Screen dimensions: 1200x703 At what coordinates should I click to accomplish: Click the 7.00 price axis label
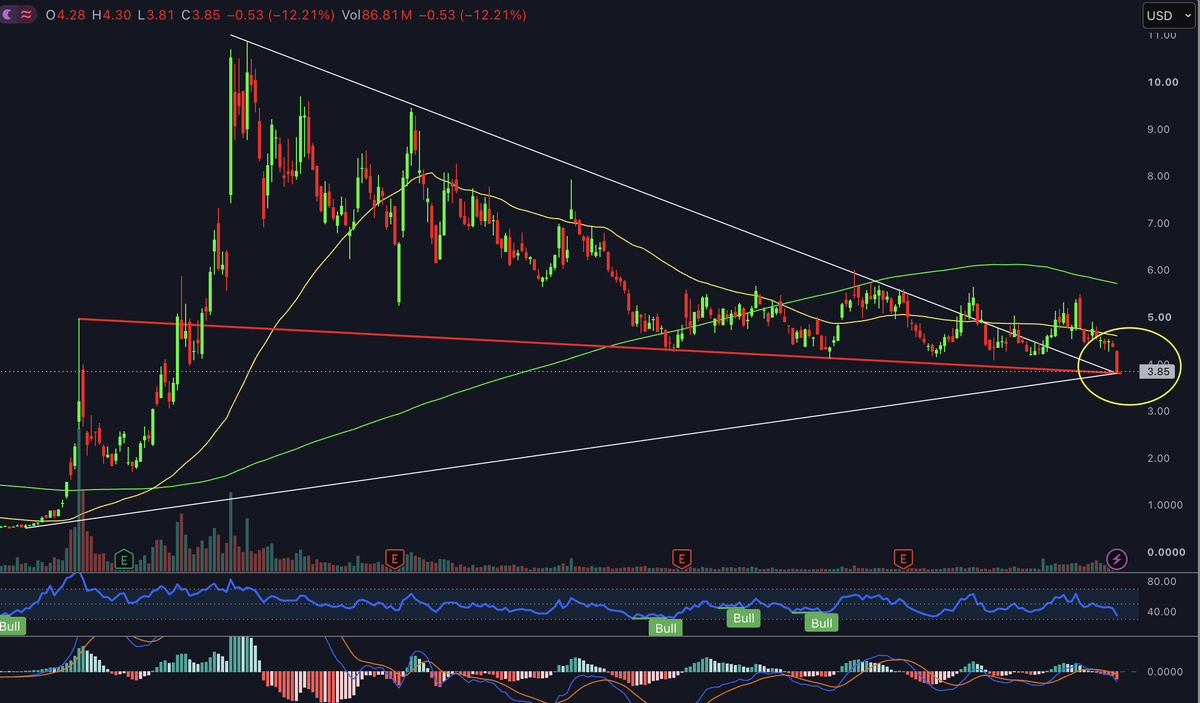[1158, 223]
